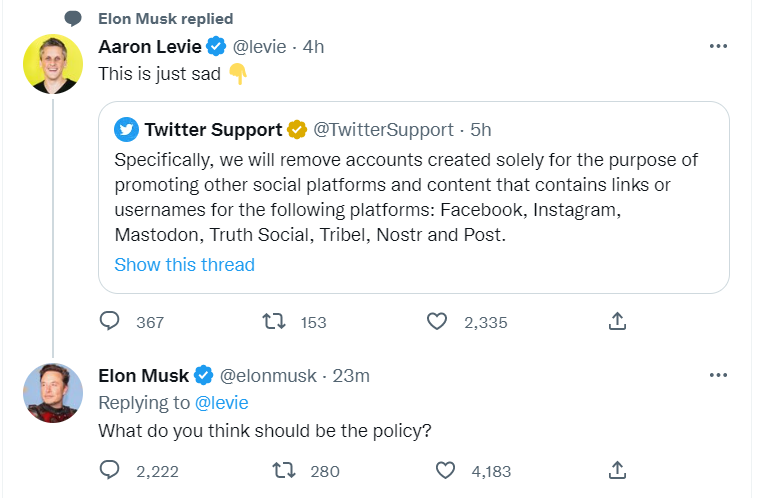This screenshot has height=498, width=761.
Task: Click the Aaron Levie display name
Action: click(149, 46)
